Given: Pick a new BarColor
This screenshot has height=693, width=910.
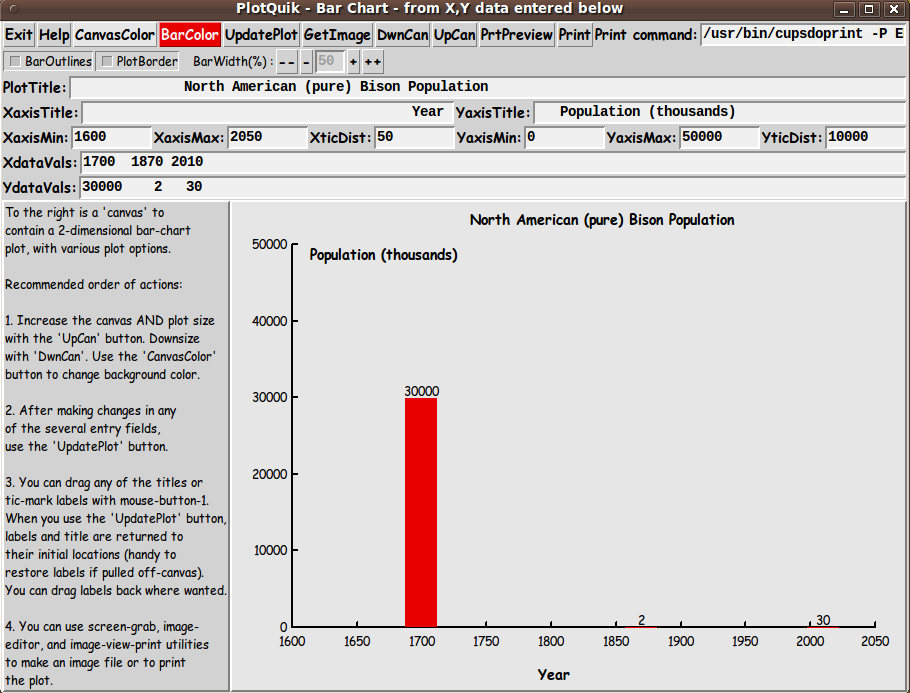Looking at the screenshot, I should coord(190,35).
